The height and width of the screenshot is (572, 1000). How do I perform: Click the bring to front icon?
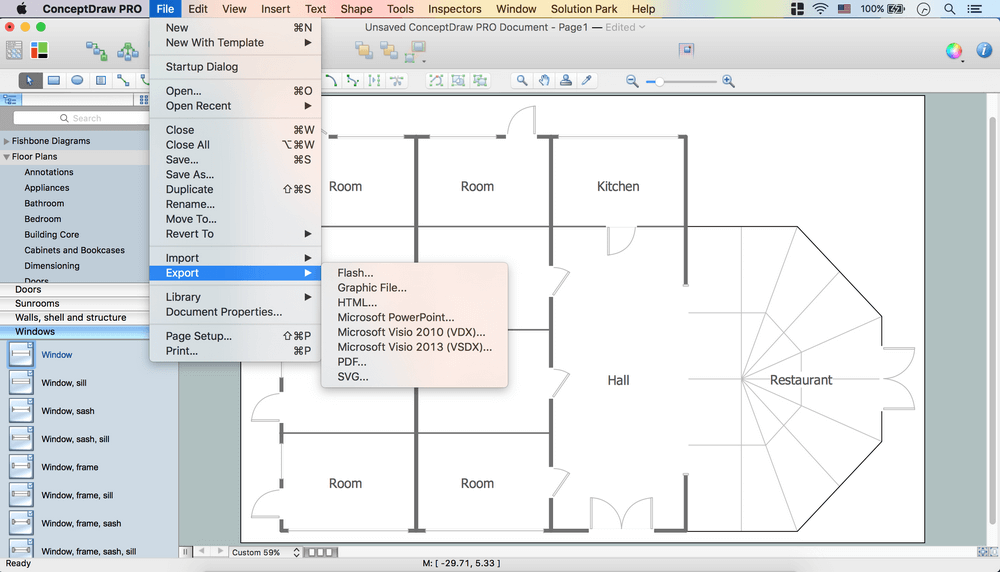click(x=364, y=50)
